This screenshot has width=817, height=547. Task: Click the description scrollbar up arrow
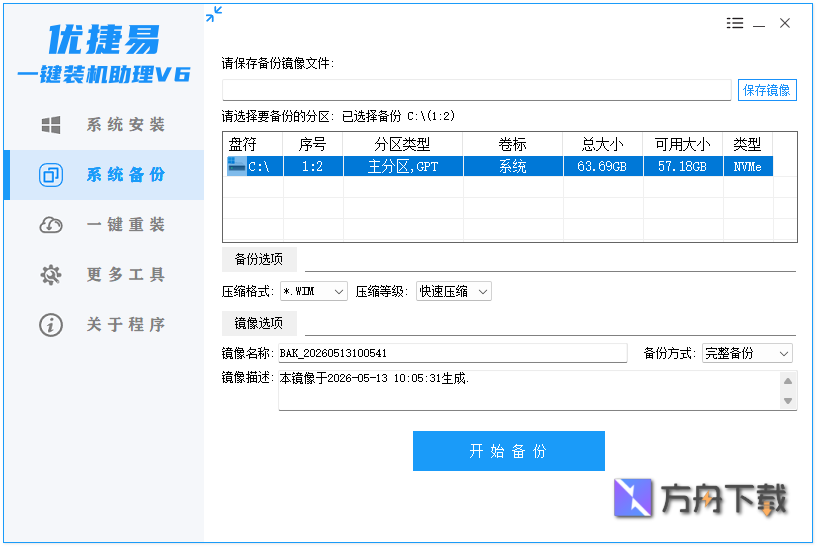pyautogui.click(x=788, y=381)
